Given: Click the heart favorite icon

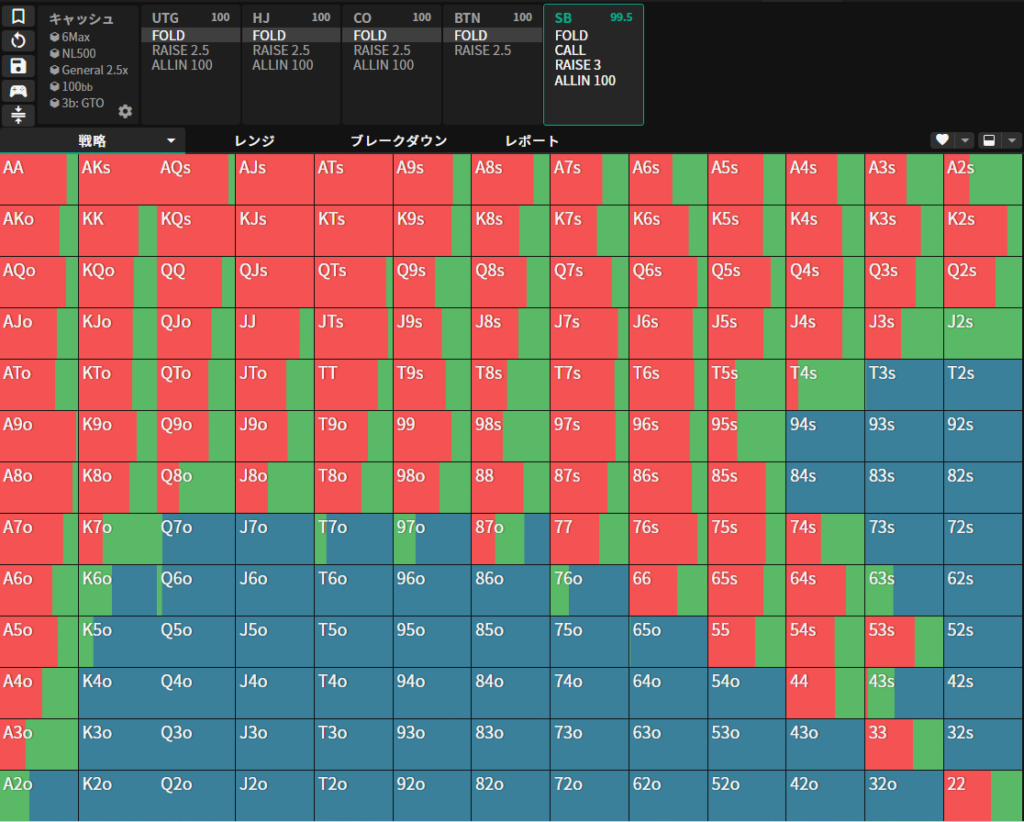Looking at the screenshot, I should pos(941,141).
